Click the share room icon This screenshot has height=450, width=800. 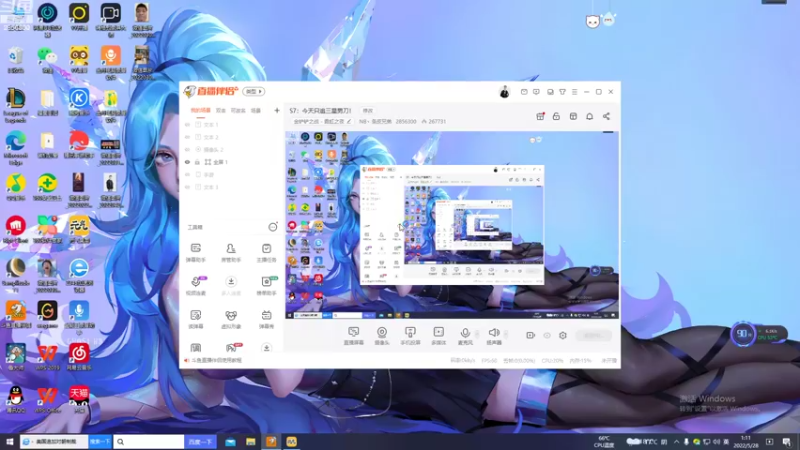[606, 116]
